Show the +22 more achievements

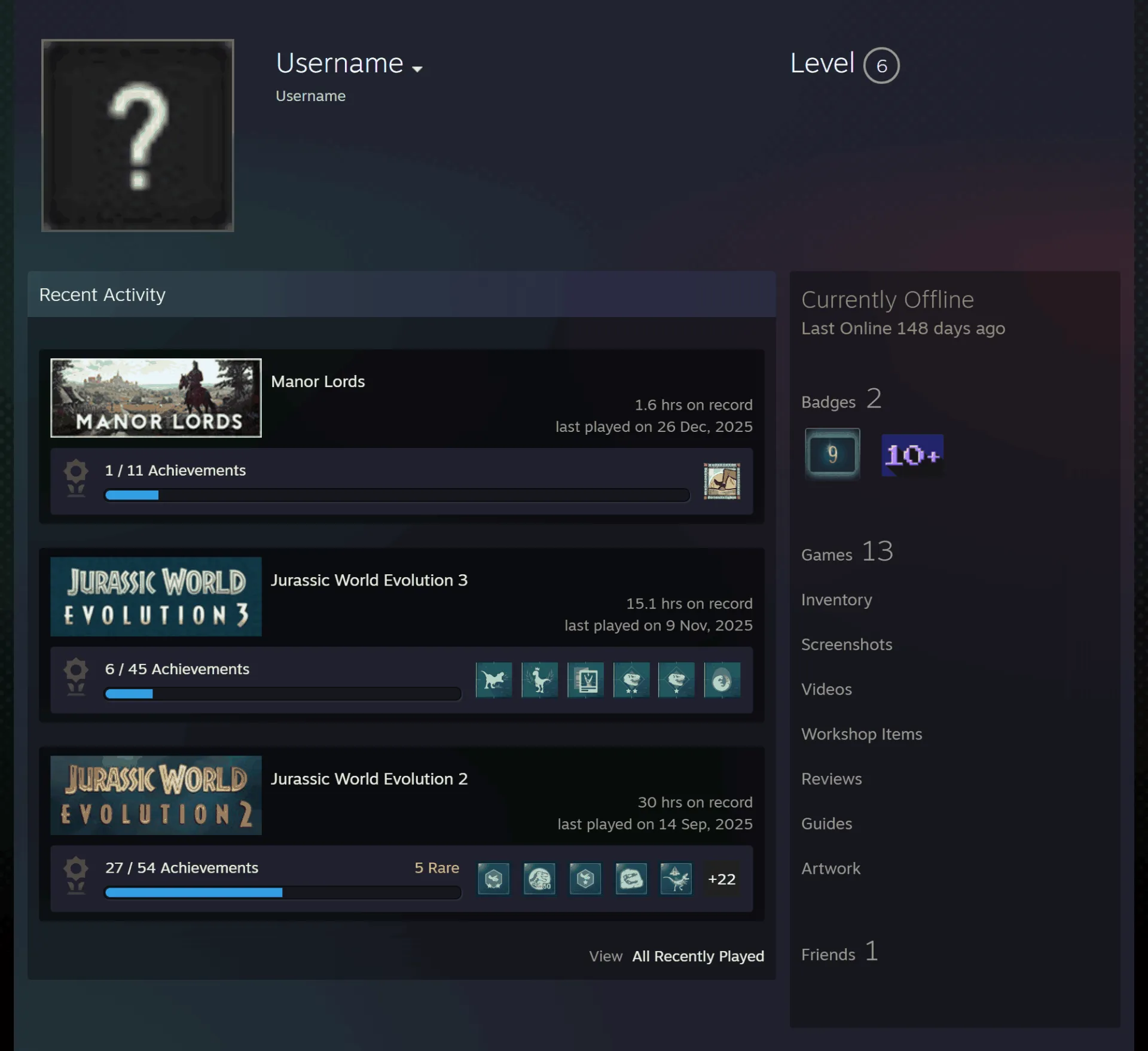pos(722,879)
